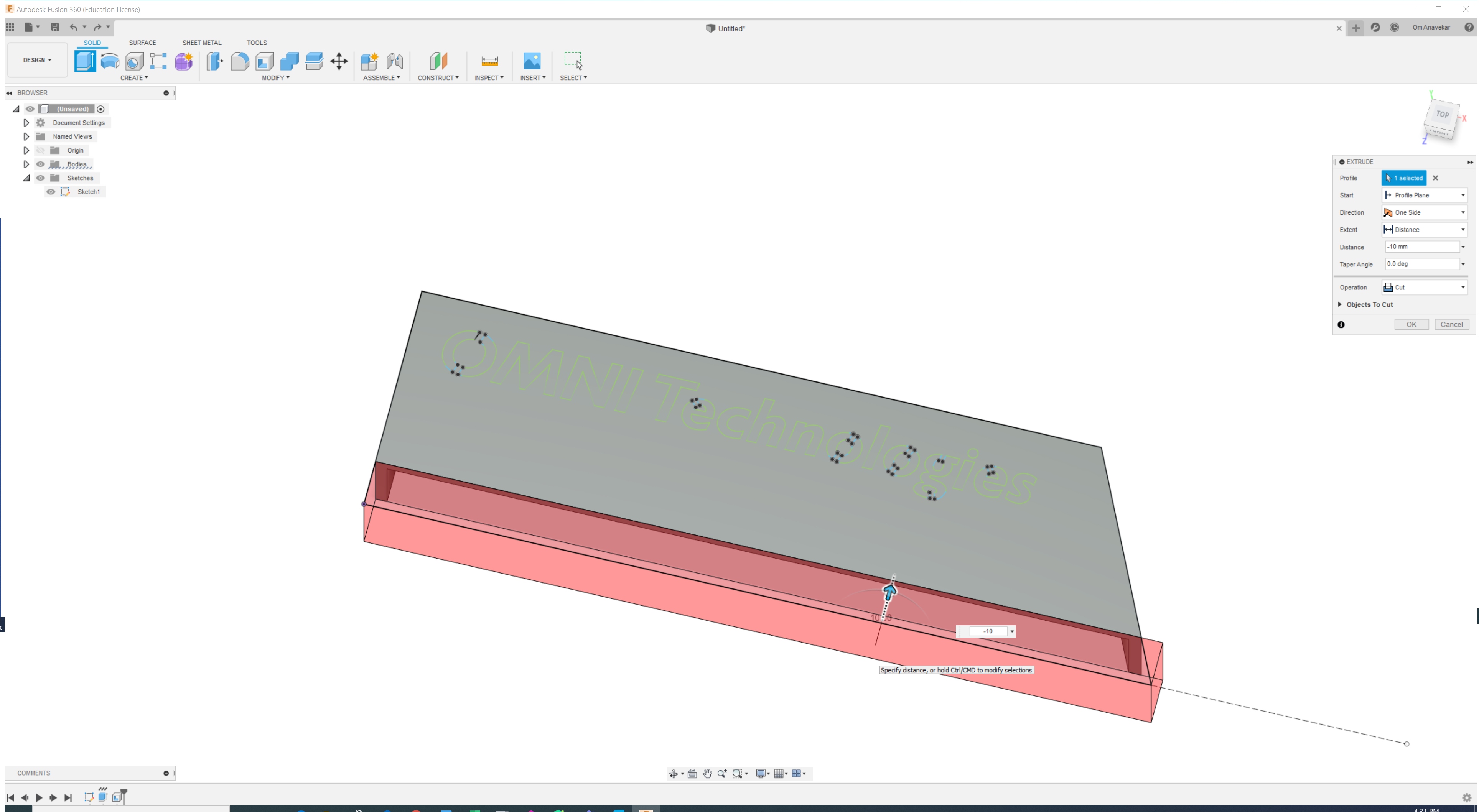The width and height of the screenshot is (1479, 812).
Task: Cancel the Extrude dialog
Action: [1451, 324]
